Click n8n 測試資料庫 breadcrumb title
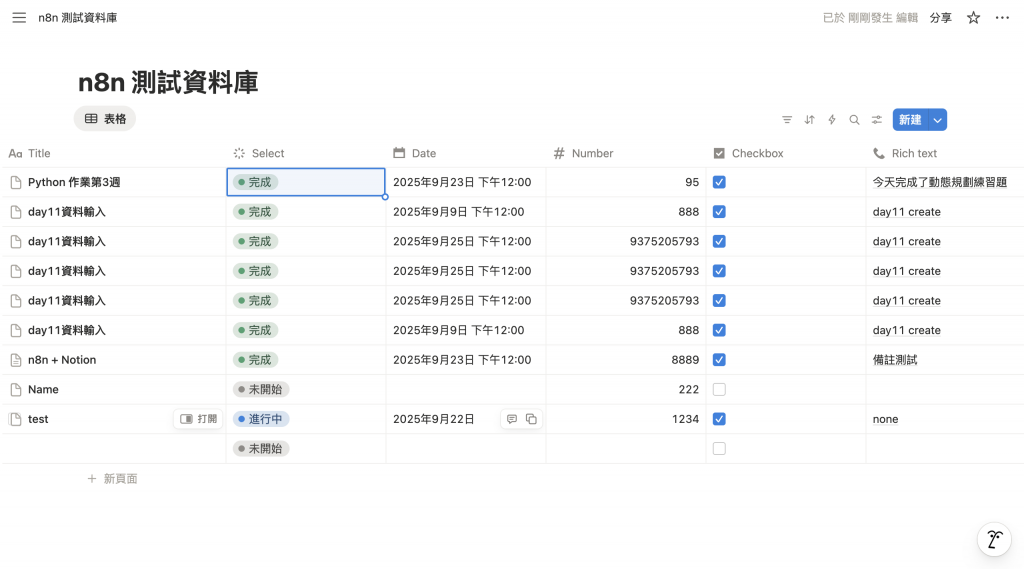The width and height of the screenshot is (1024, 569). pos(77,18)
